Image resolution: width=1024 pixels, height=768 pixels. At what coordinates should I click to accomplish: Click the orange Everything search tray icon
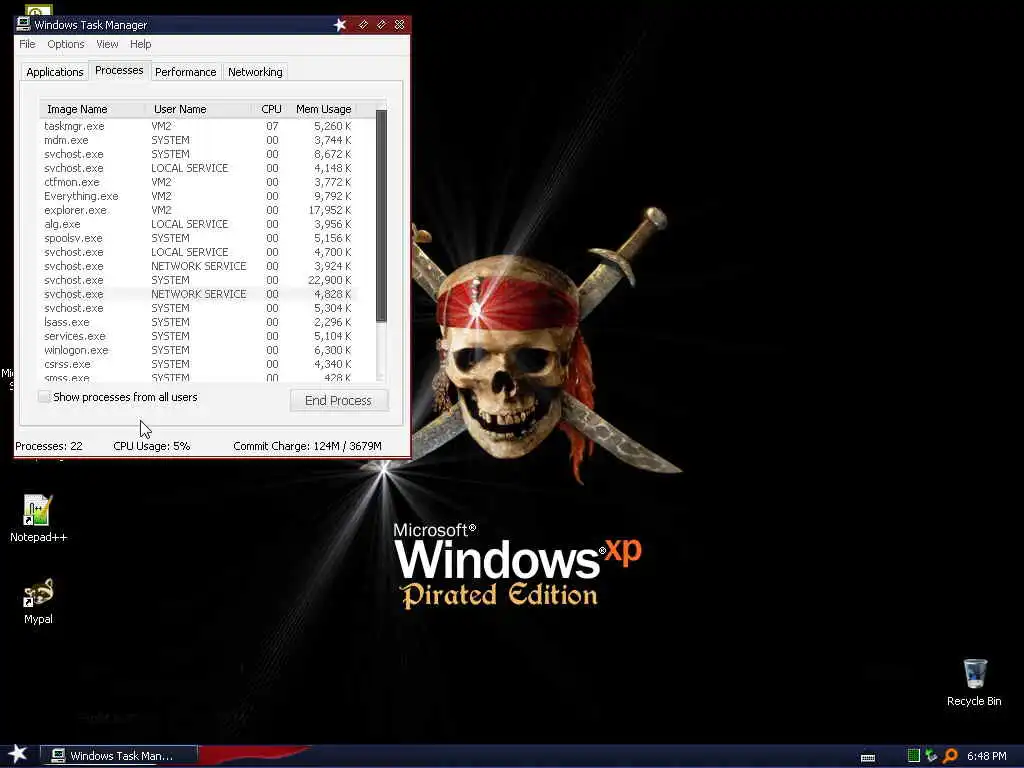[950, 756]
